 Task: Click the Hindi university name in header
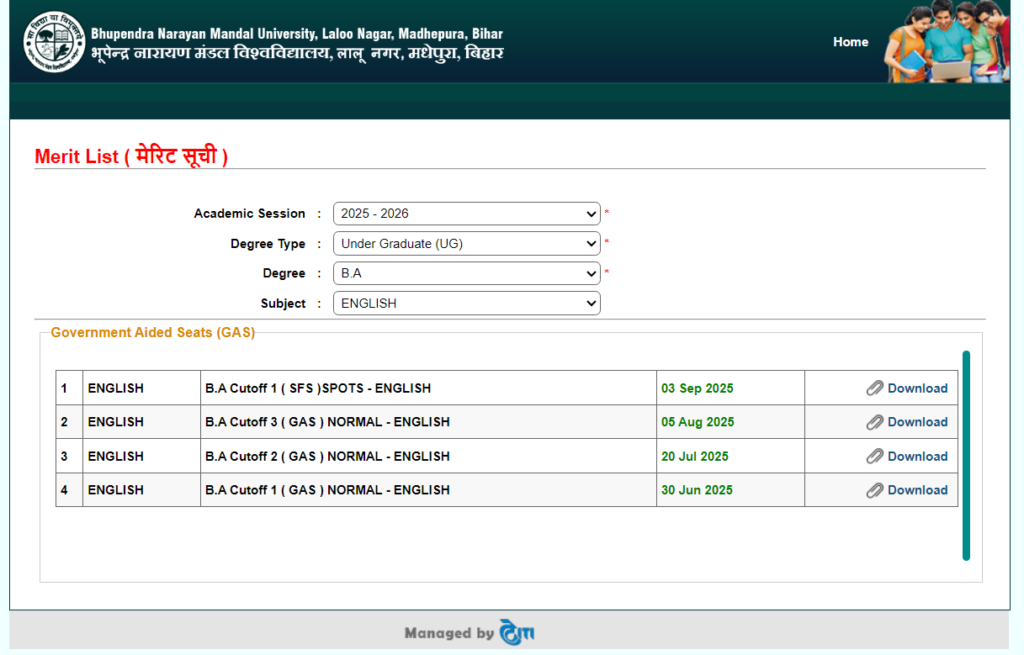297,53
